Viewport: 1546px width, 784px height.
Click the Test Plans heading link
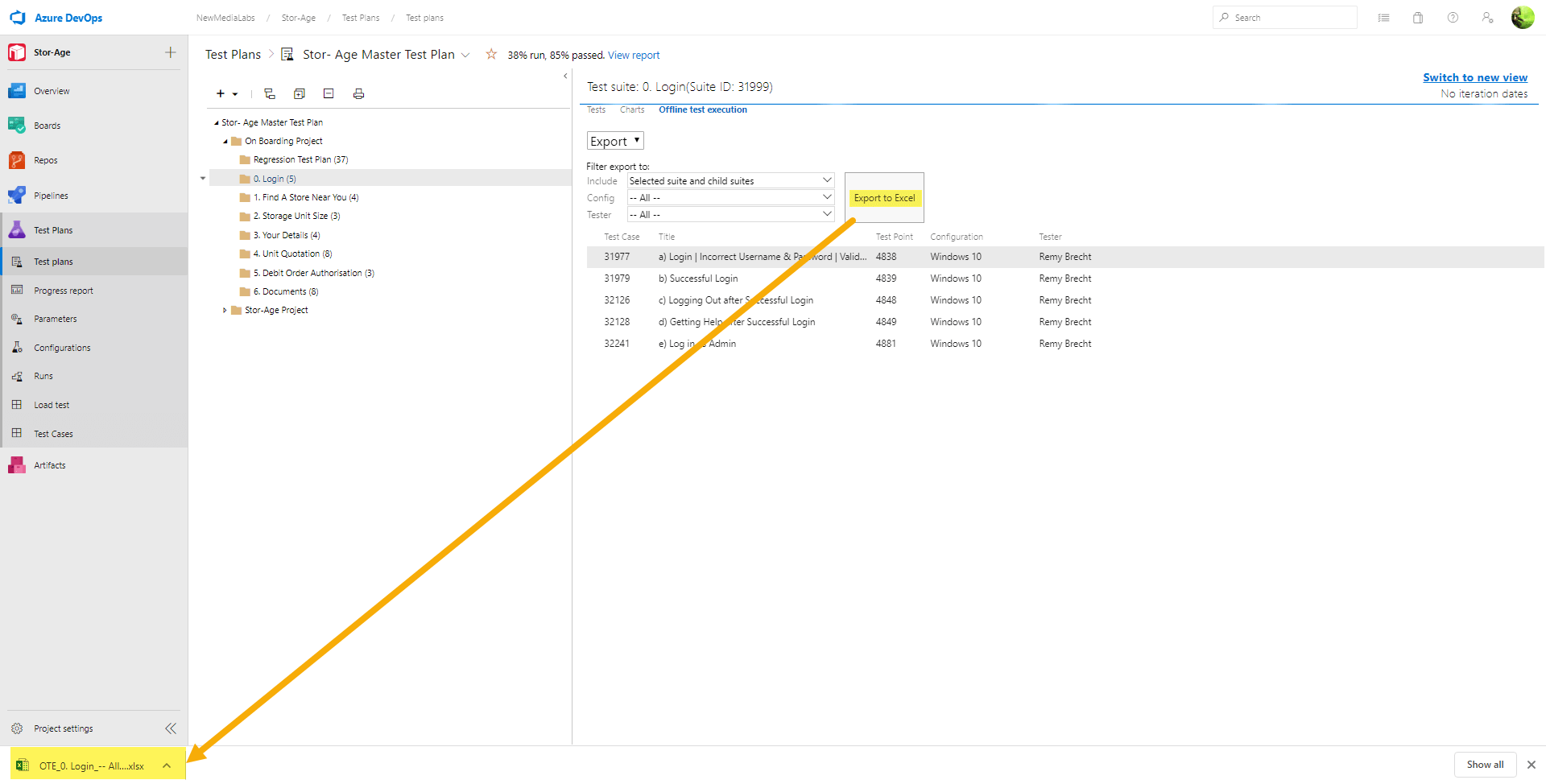pyautogui.click(x=233, y=55)
